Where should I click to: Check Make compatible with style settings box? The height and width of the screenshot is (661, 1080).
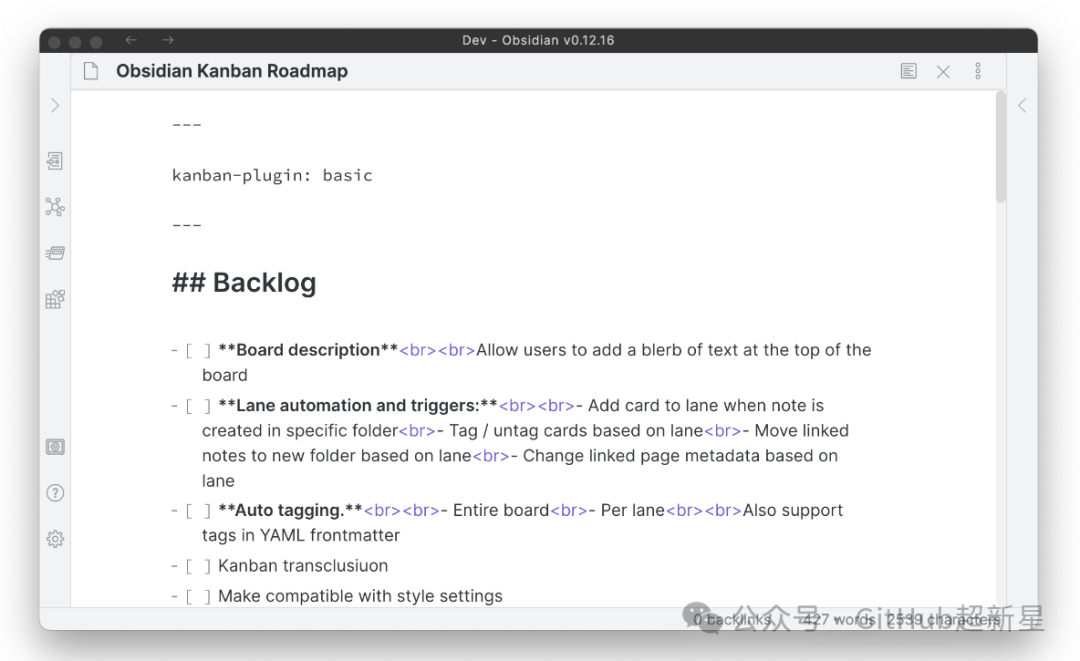(198, 596)
